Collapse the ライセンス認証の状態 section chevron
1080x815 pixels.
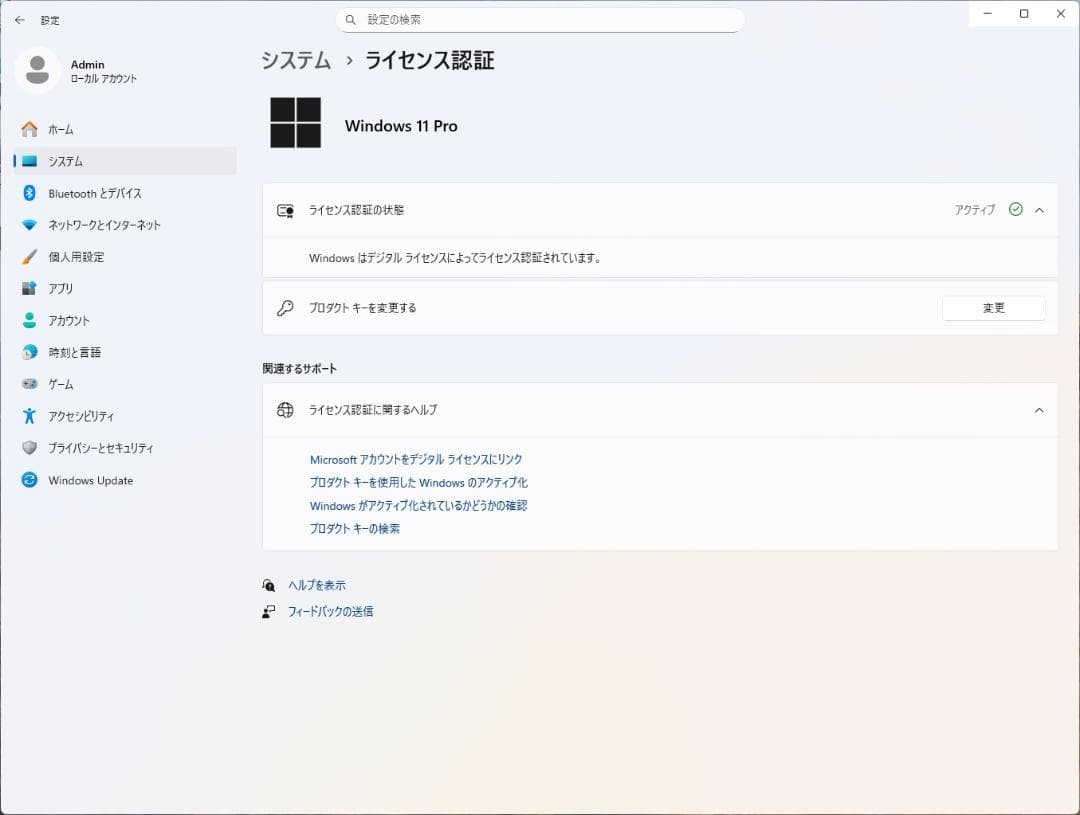point(1039,210)
